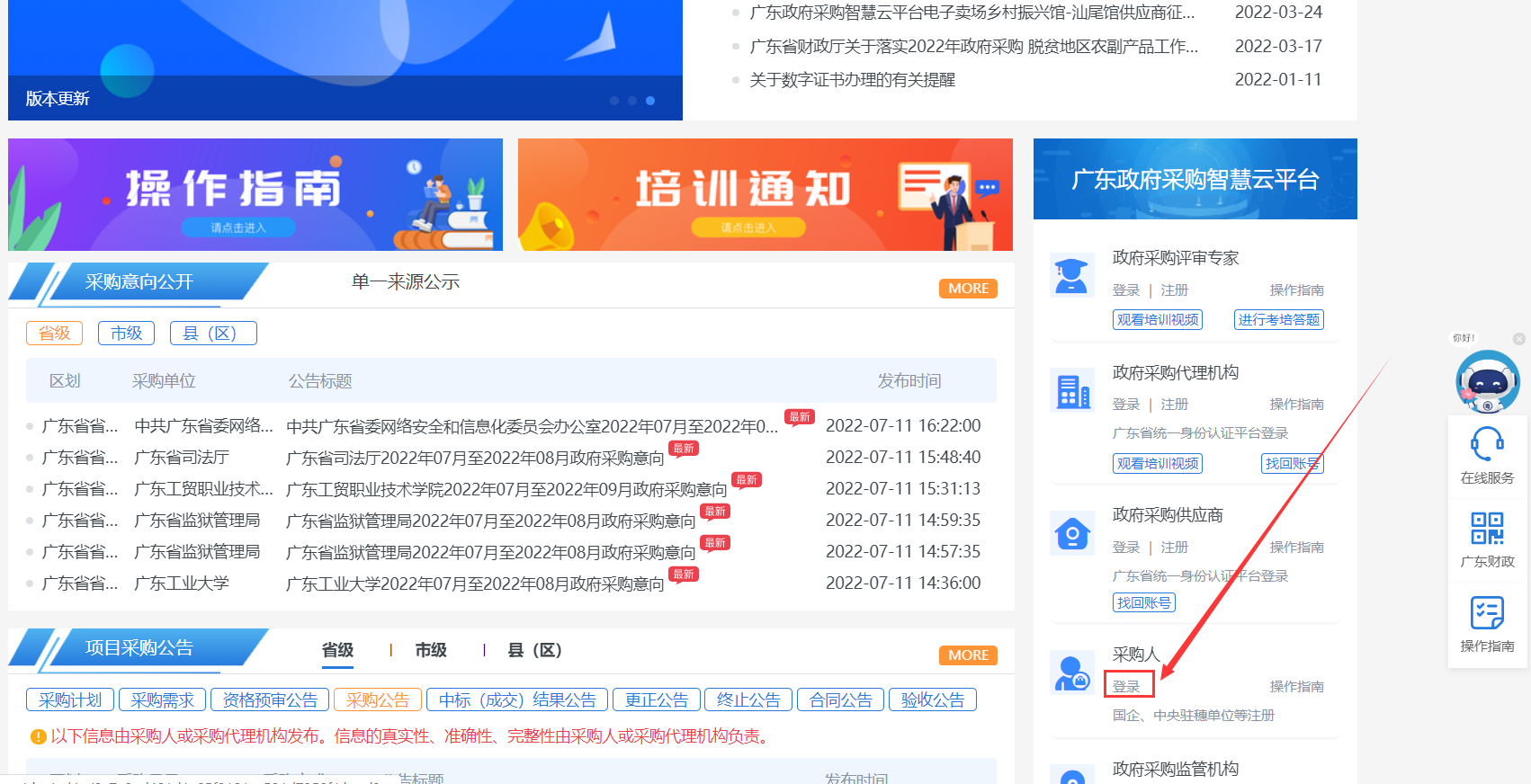Viewport: 1531px width, 784px height.
Task: Click the procurement supplier house icon
Action: pyautogui.click(x=1071, y=534)
